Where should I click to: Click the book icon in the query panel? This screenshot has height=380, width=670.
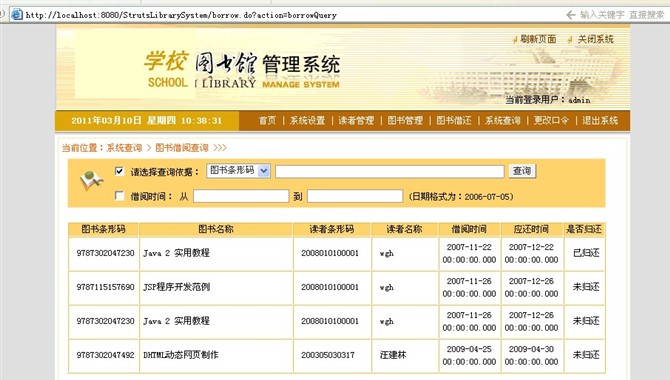[92, 180]
